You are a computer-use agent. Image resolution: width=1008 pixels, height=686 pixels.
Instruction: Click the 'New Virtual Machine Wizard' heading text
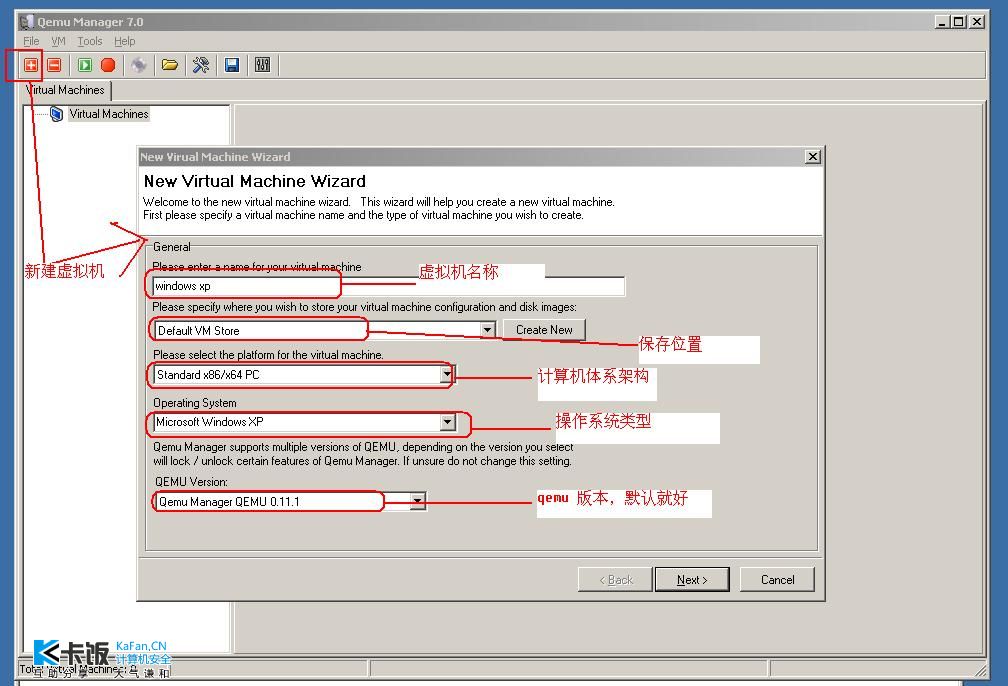(255, 181)
